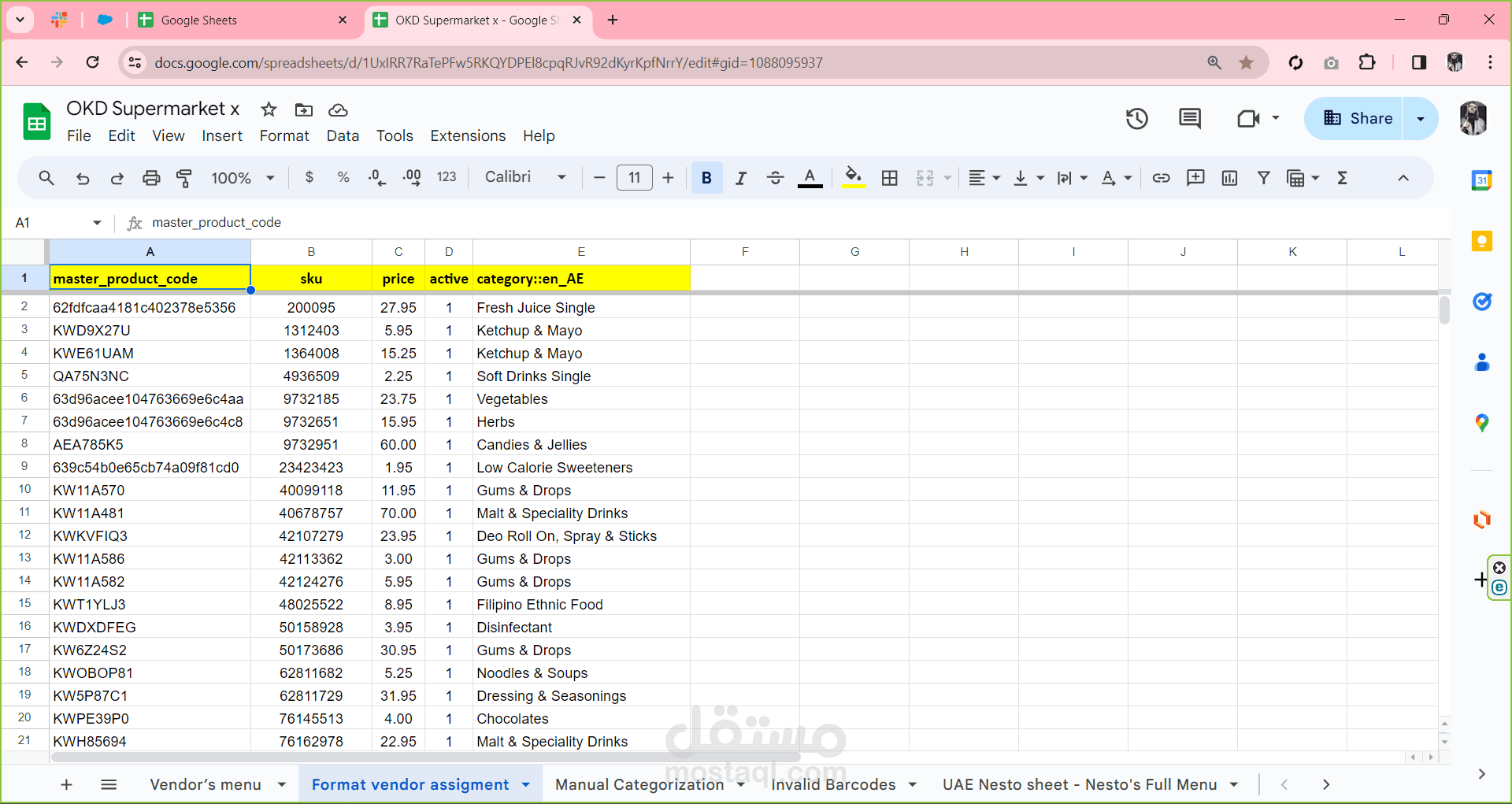Bookmark this page with star icon

tap(1246, 62)
